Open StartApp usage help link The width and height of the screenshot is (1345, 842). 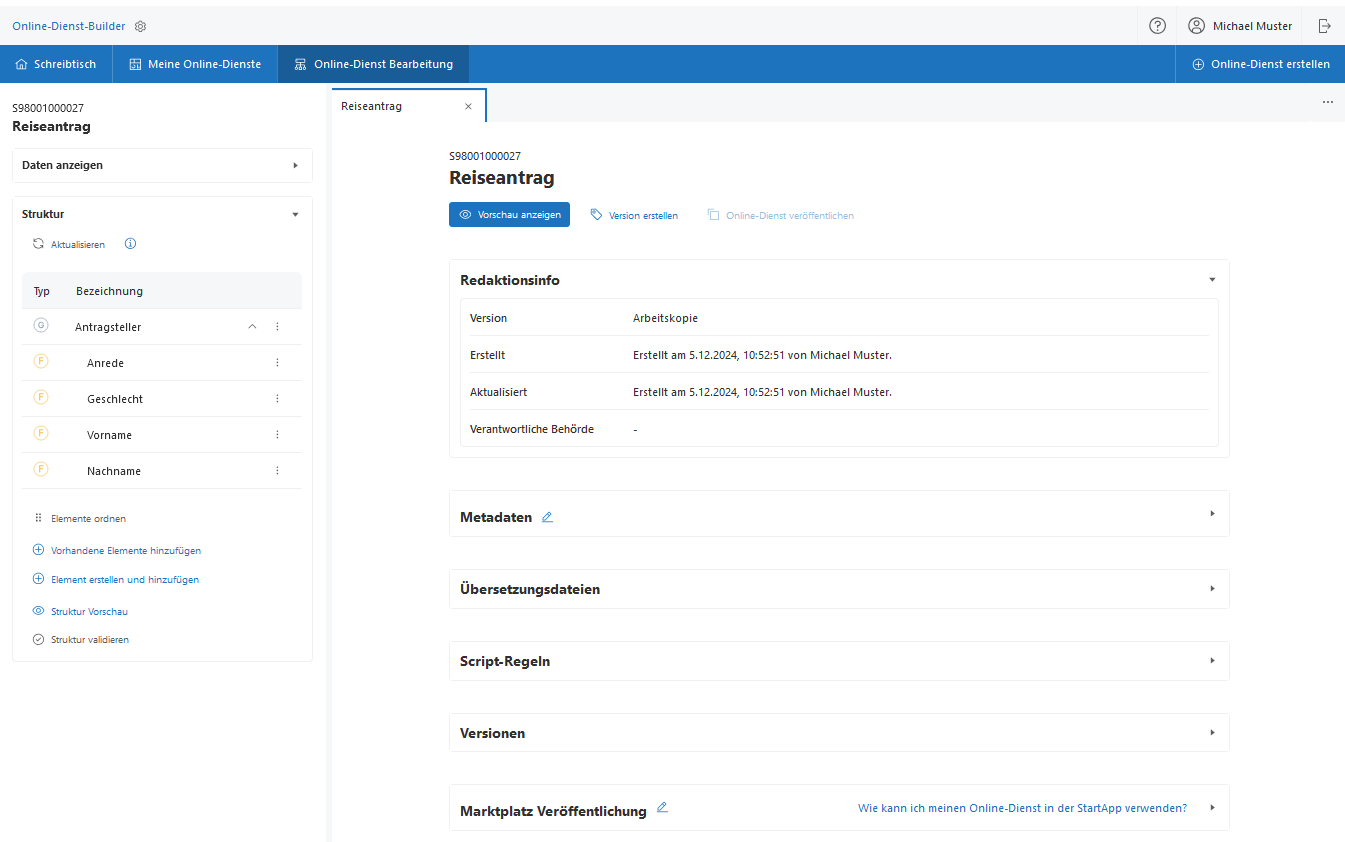point(1022,808)
